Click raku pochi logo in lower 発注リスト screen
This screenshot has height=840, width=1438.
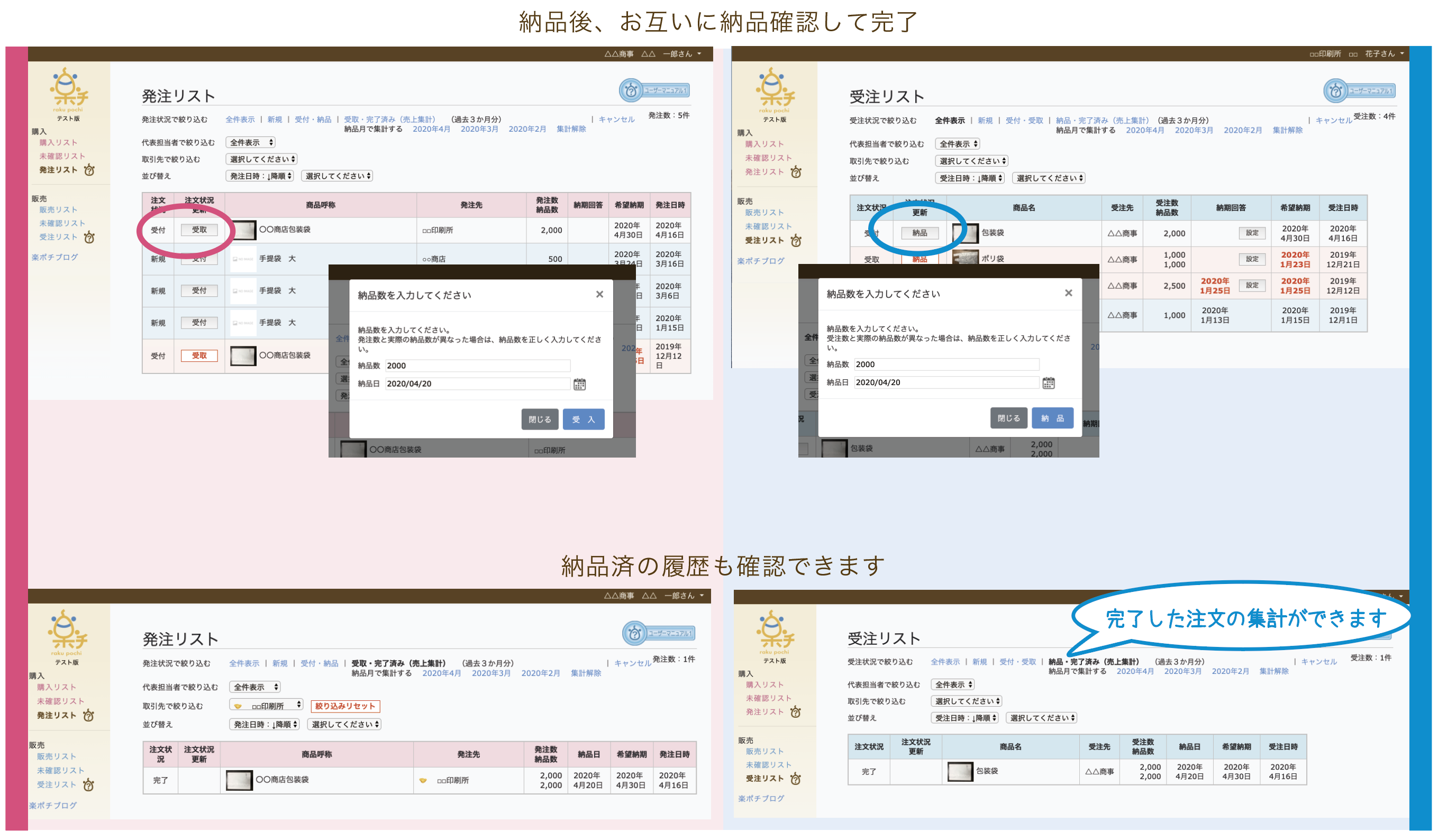click(x=67, y=633)
